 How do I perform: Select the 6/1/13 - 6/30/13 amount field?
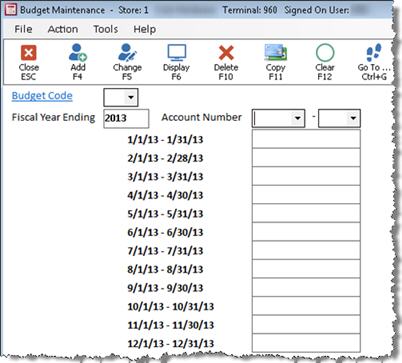[x=306, y=232]
